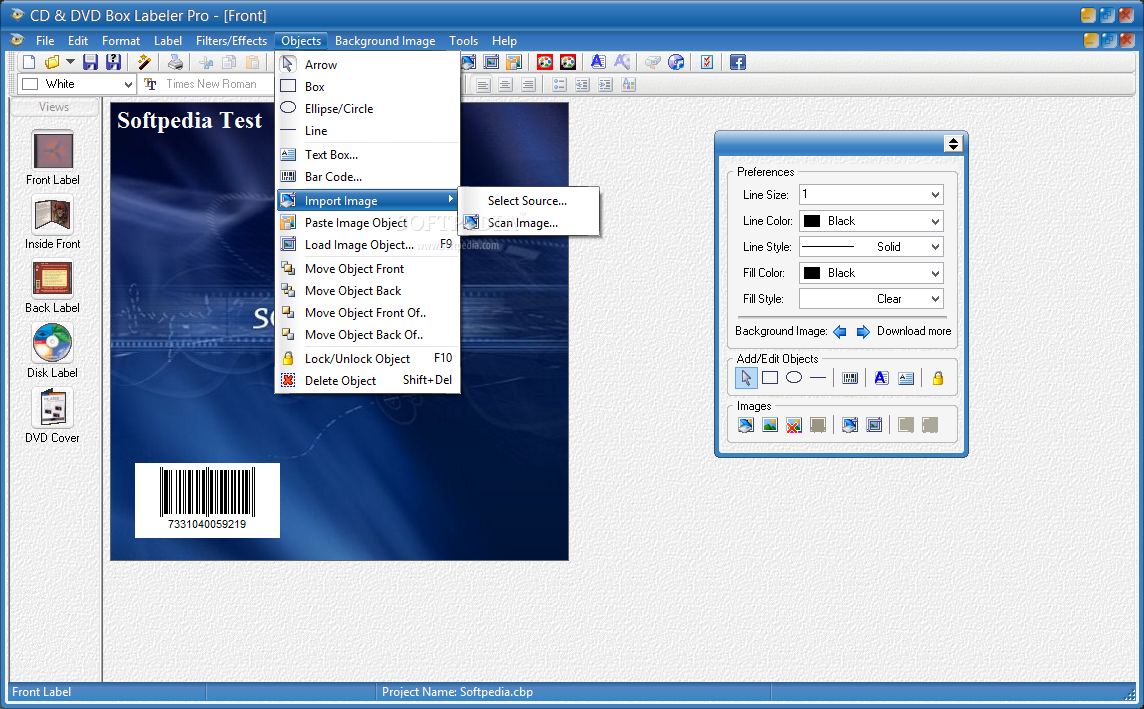Choose Ellipse/Circle from Objects menu
This screenshot has width=1144, height=709.
coord(368,109)
